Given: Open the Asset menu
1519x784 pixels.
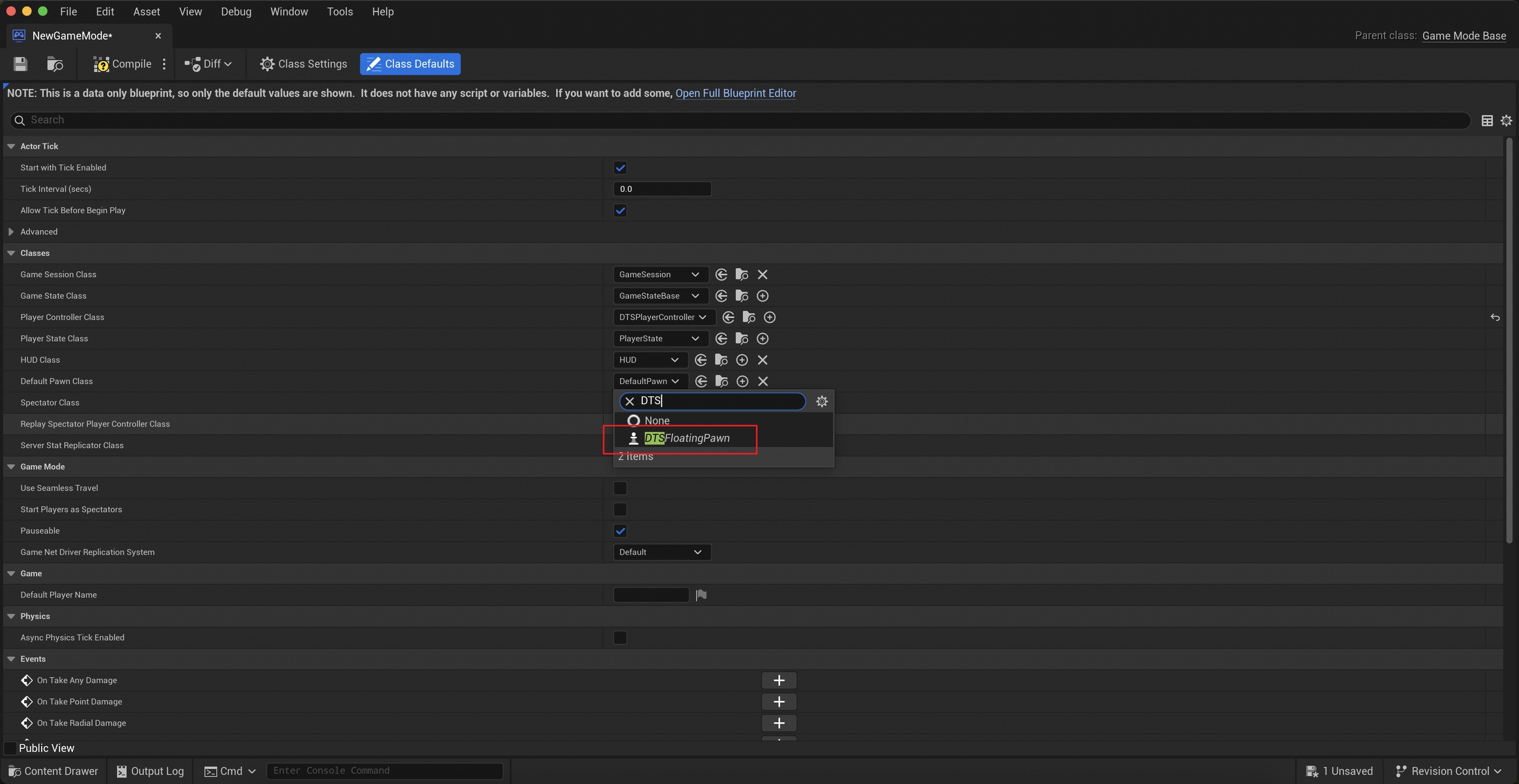Looking at the screenshot, I should click(x=146, y=11).
